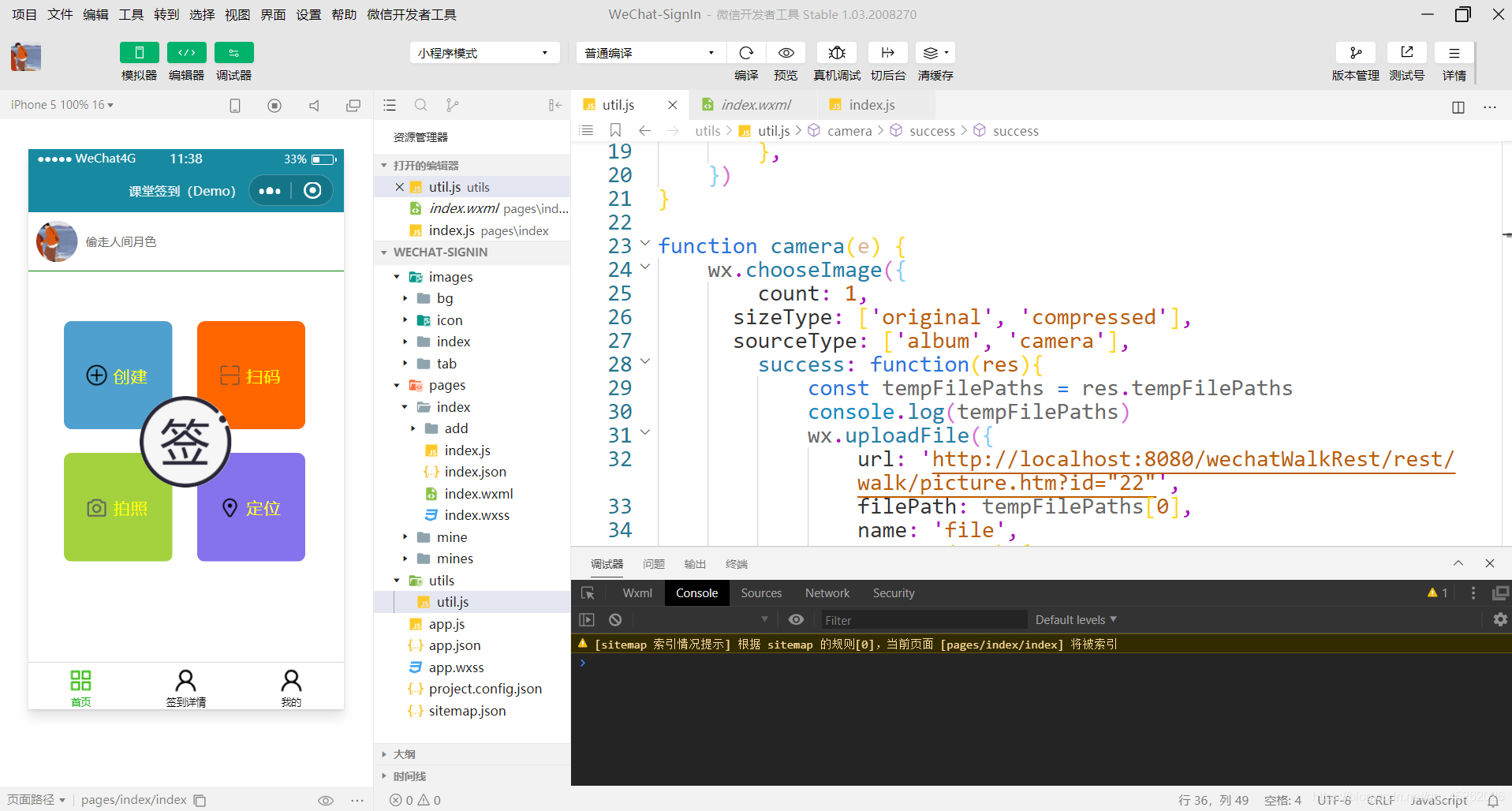The width and height of the screenshot is (1512, 811).
Task: Open the 工具 menu
Action: tap(131, 14)
